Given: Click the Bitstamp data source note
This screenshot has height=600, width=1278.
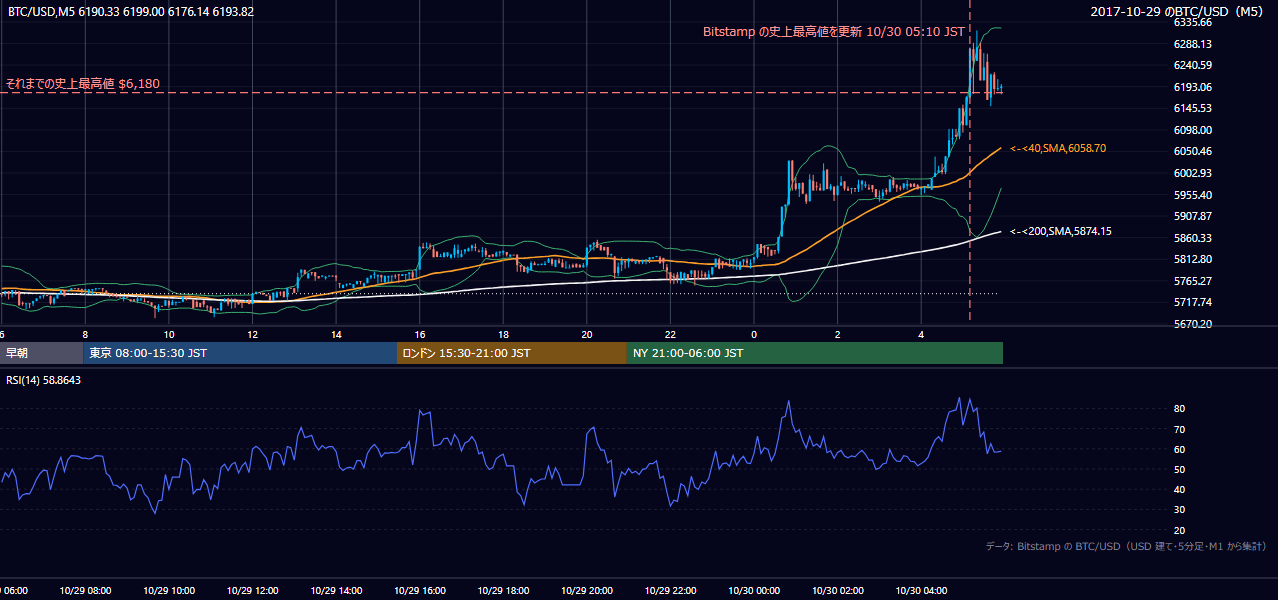Looking at the screenshot, I should [x=1126, y=547].
